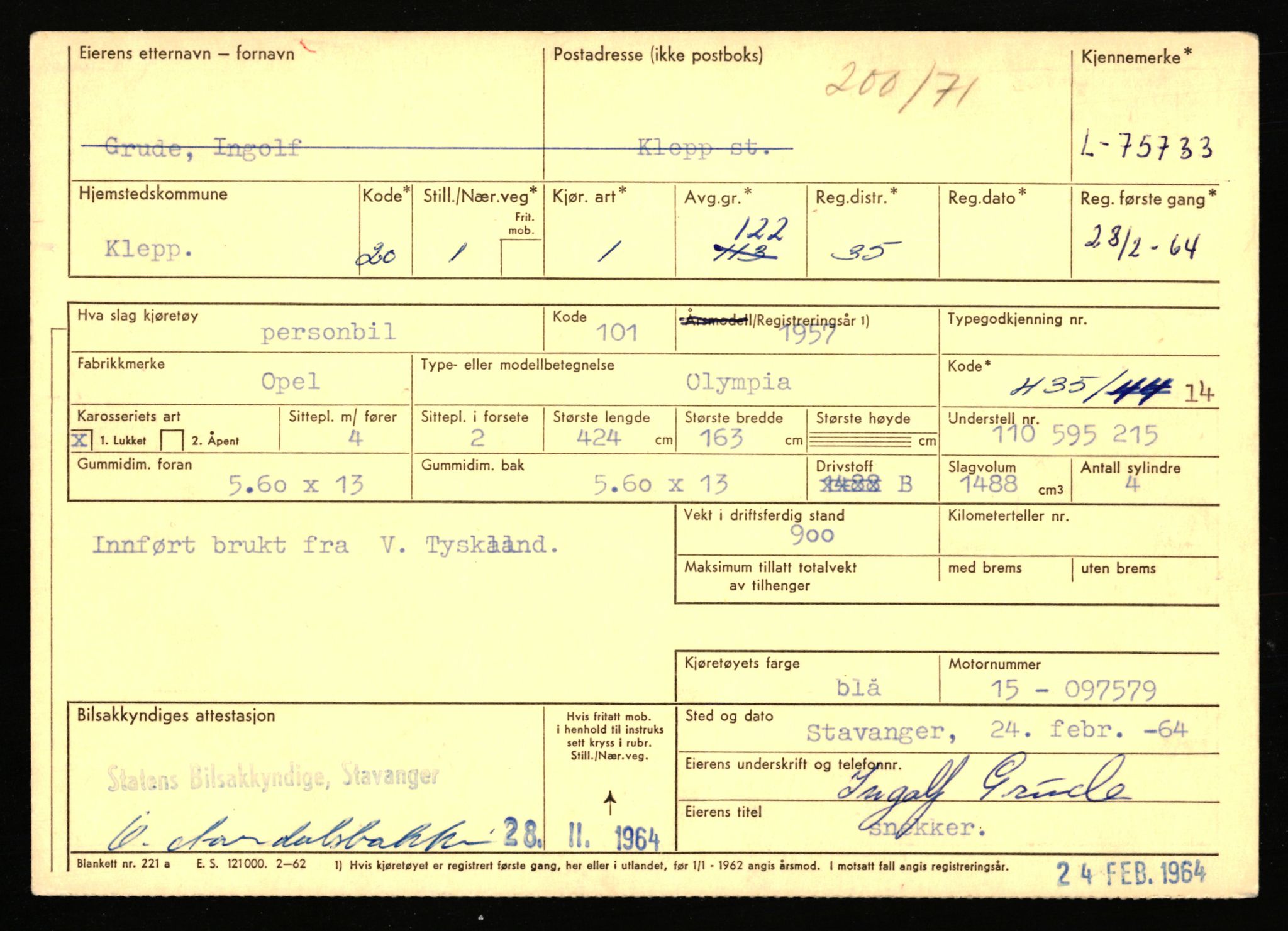Click the front tyre size '5.60 x 13'
The height and width of the screenshot is (931, 1288).
click(296, 485)
